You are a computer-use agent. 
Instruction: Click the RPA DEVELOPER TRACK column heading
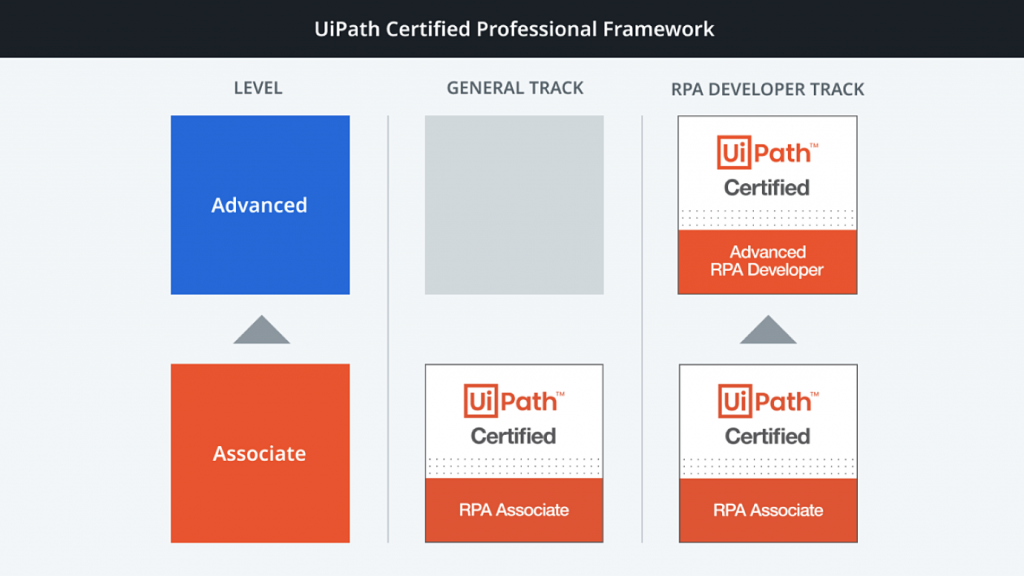767,89
